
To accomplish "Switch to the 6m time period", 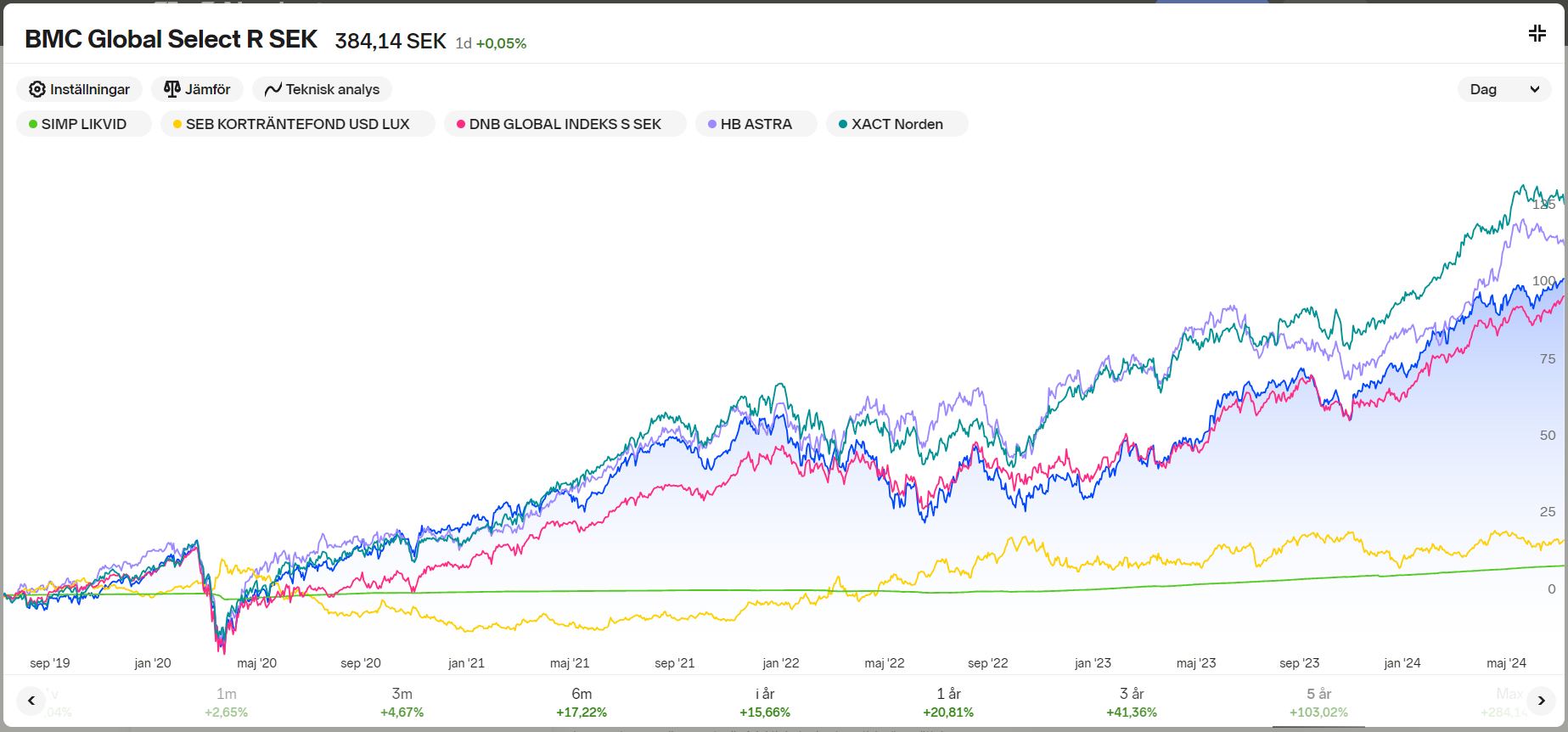I will (582, 702).
